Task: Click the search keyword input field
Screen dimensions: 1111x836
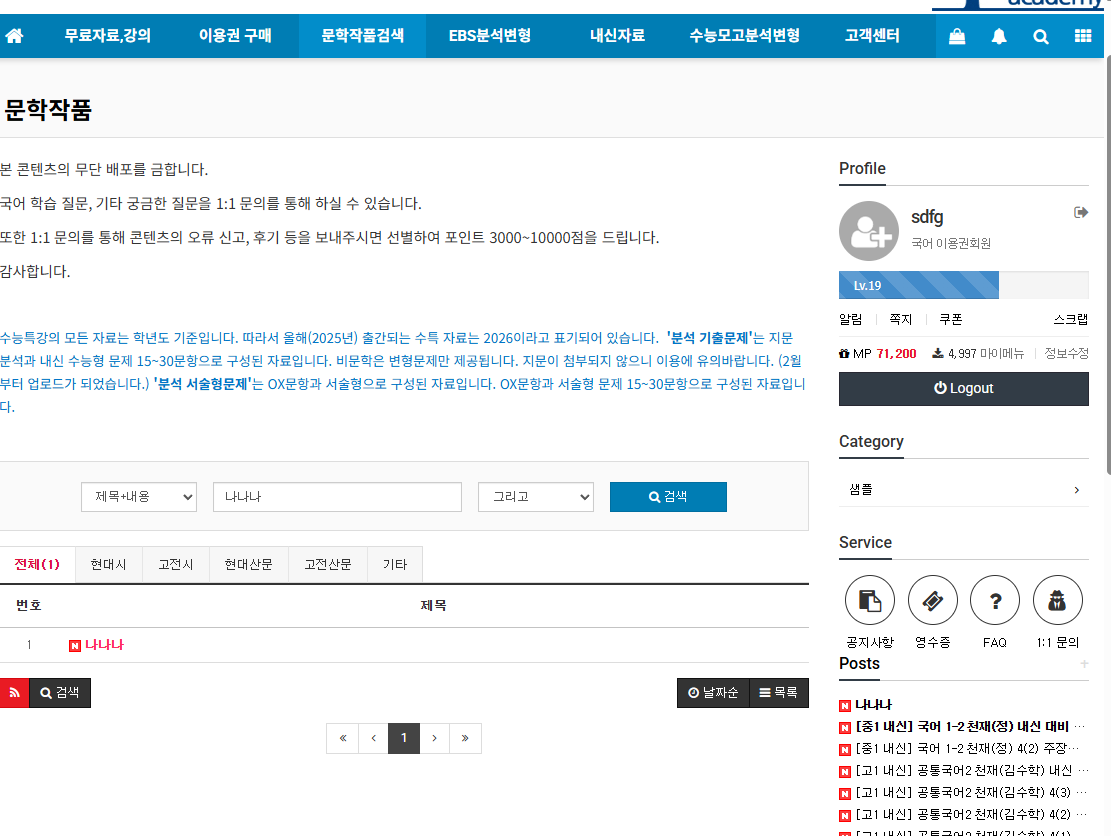Action: [337, 497]
